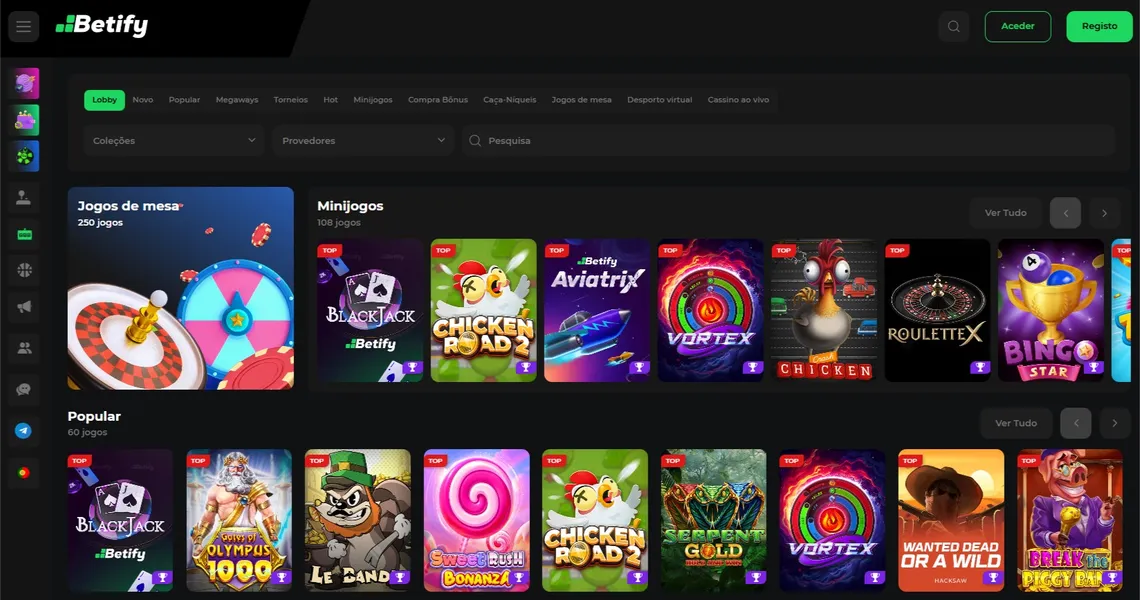Open the Jogos de mesa tab
This screenshot has width=1140, height=600.
click(x=581, y=100)
